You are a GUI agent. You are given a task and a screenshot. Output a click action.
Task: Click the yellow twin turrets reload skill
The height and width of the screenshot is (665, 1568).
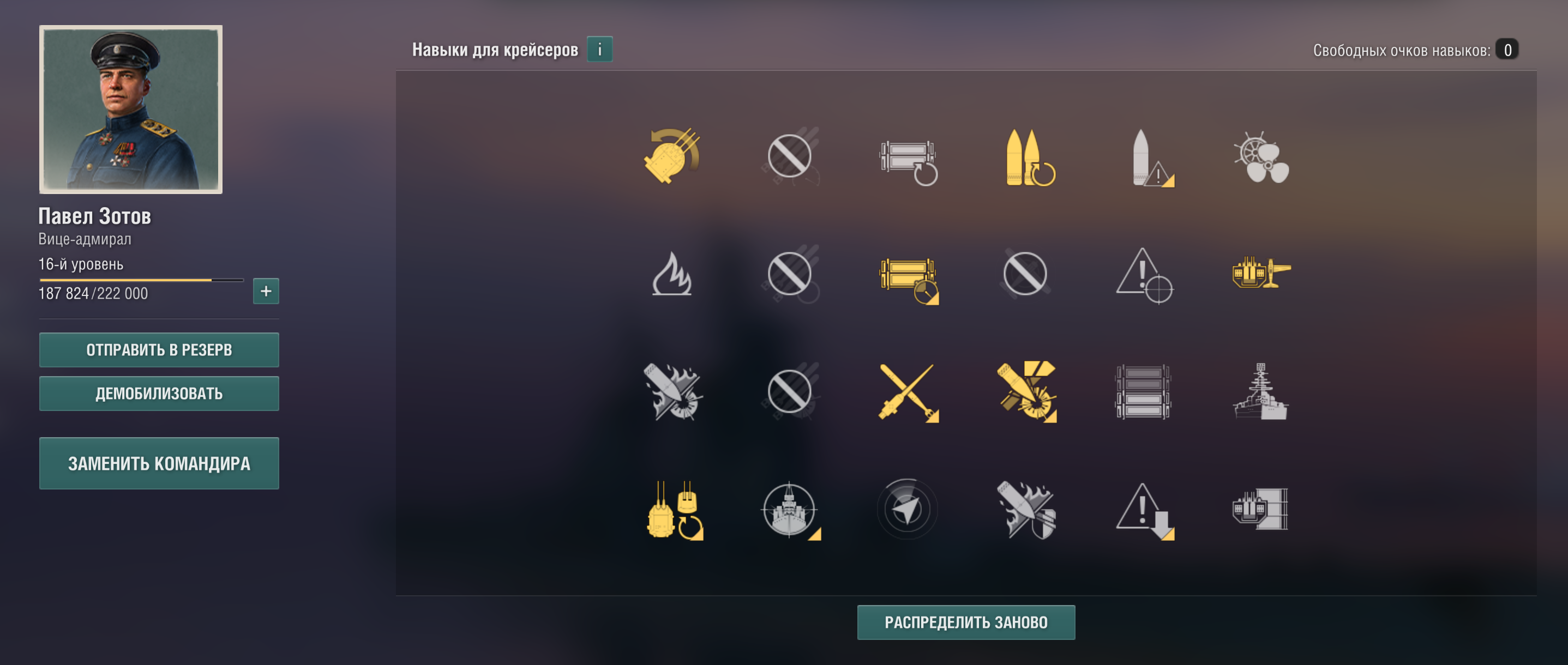point(674,510)
